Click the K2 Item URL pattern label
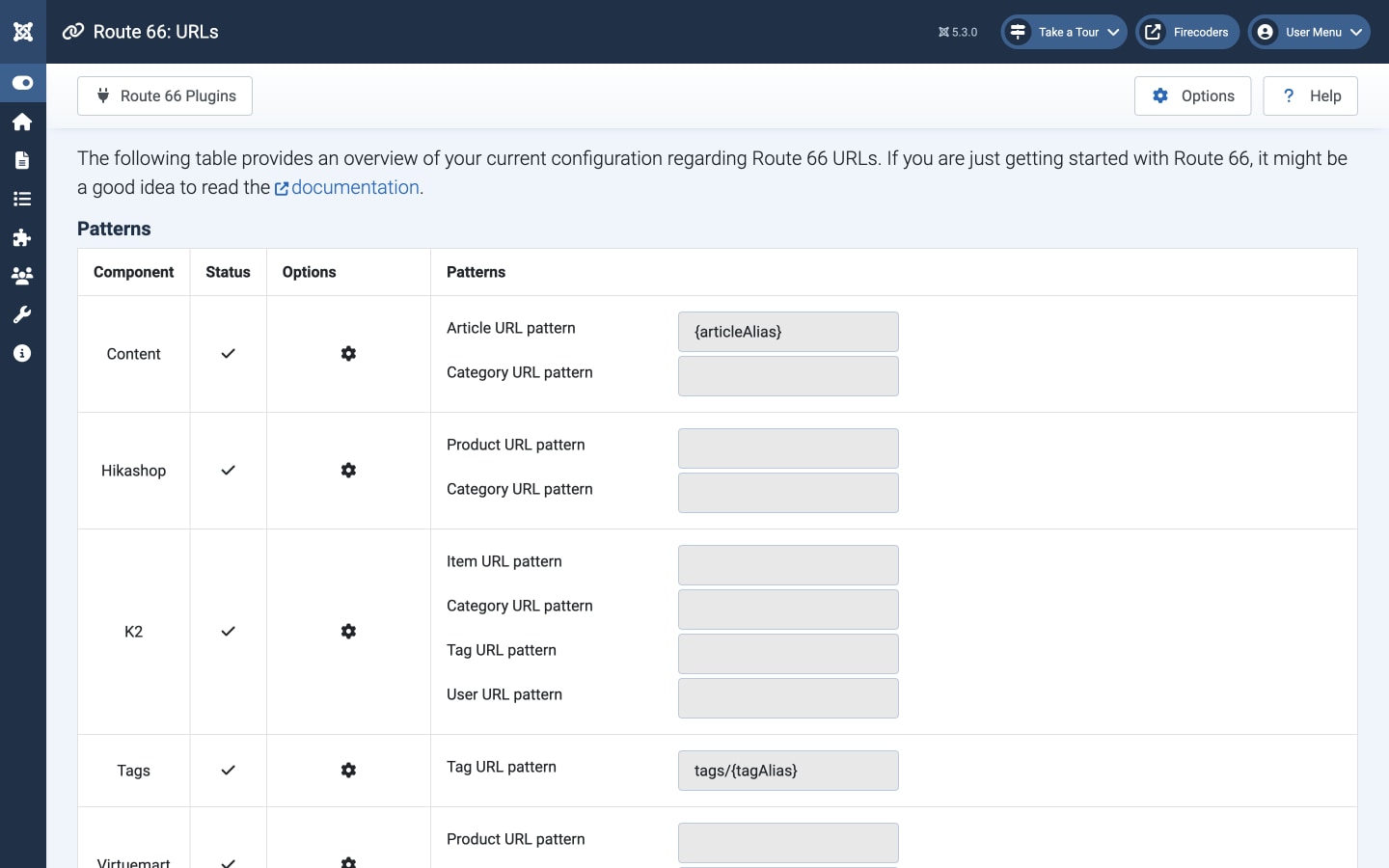This screenshot has width=1389, height=868. [504, 561]
